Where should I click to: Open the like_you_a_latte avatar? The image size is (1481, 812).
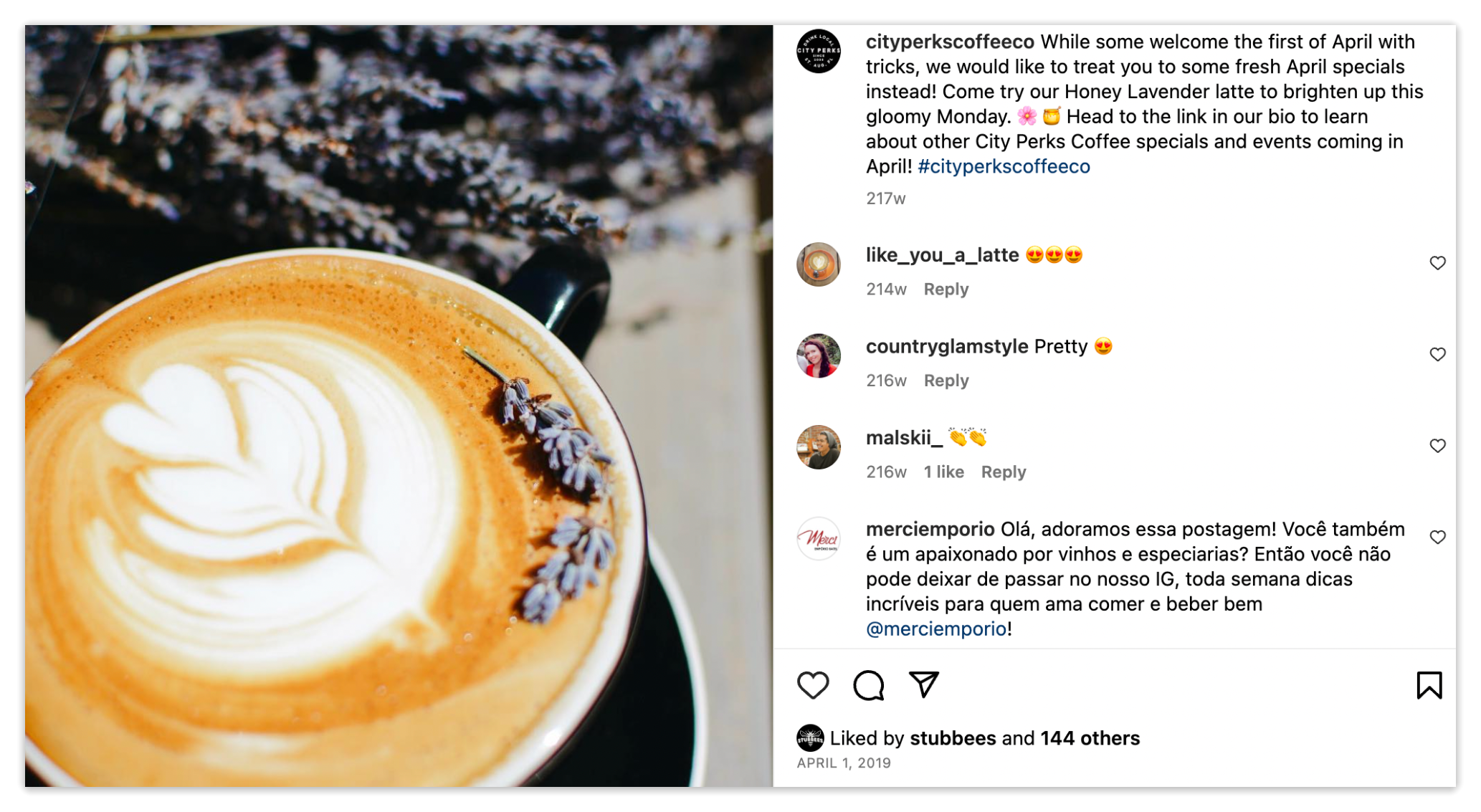click(819, 264)
